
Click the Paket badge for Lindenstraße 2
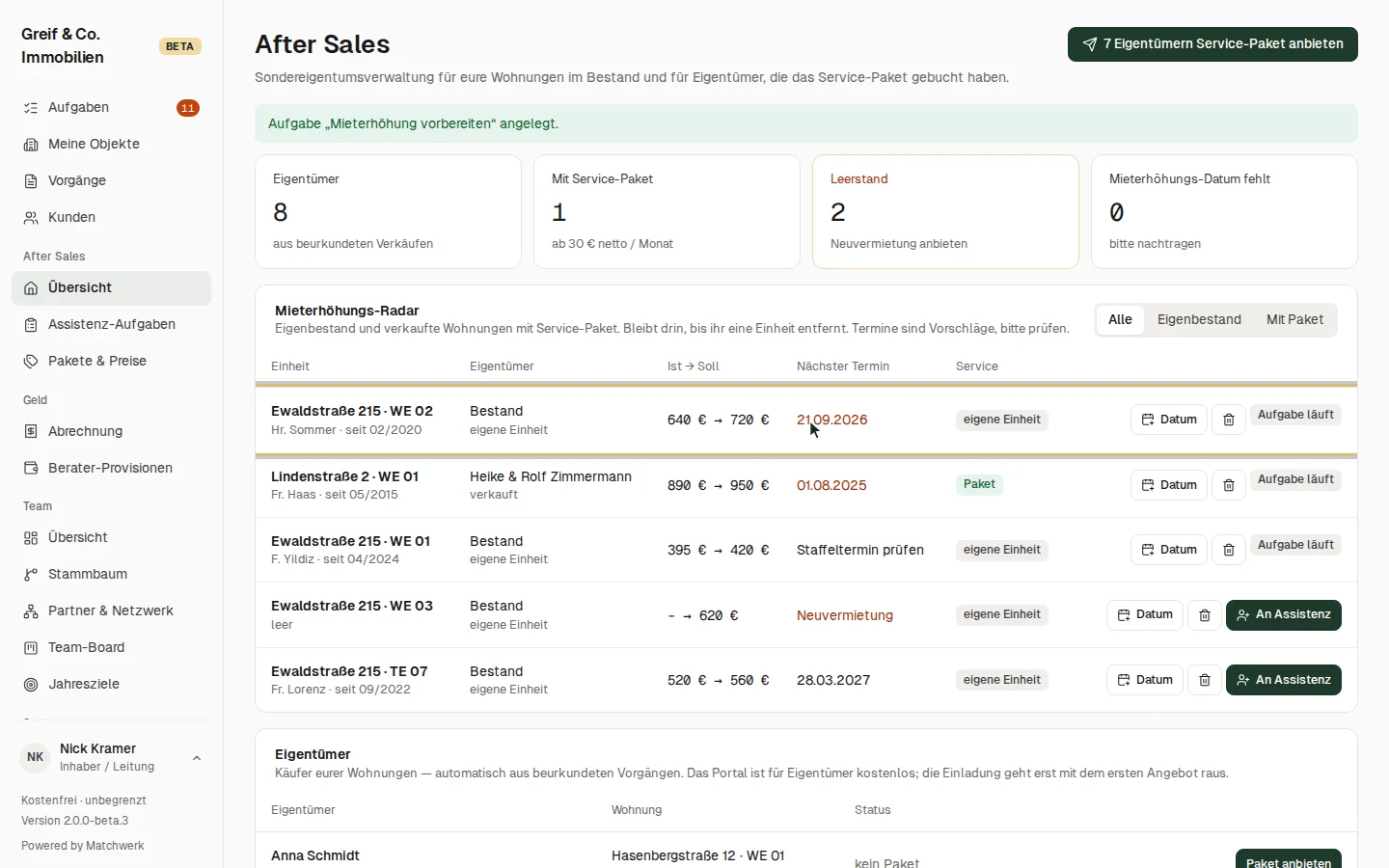coord(979,484)
